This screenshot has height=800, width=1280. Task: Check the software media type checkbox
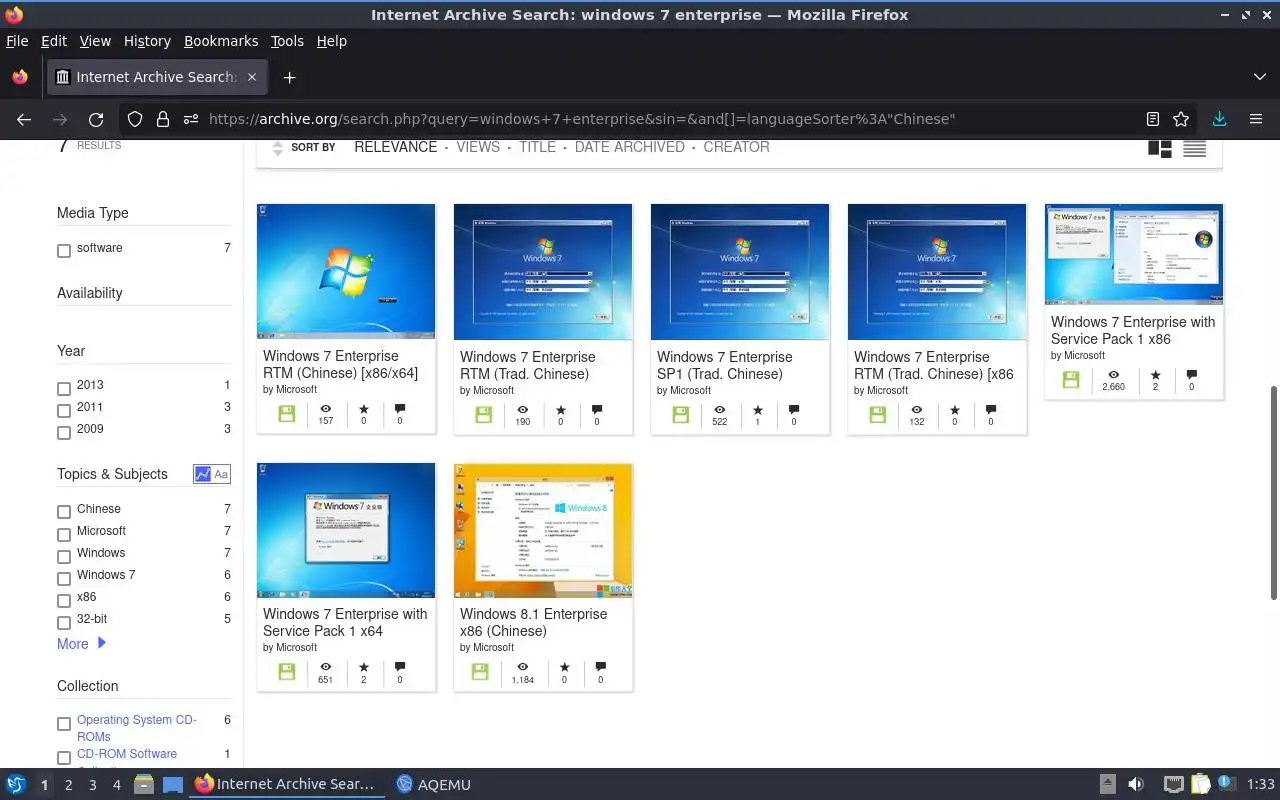[64, 251]
